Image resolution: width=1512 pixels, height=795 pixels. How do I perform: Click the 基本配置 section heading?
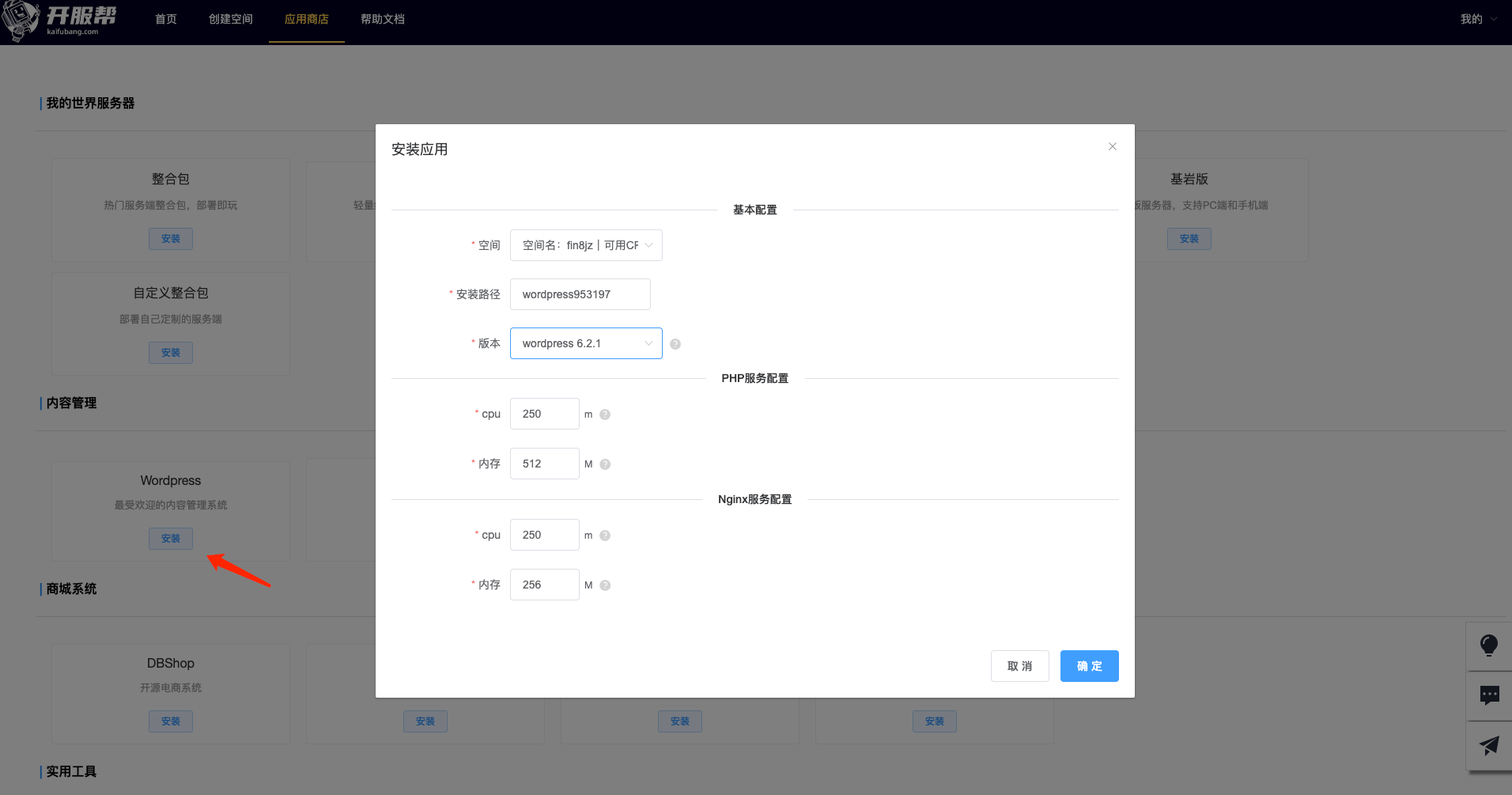tap(755, 210)
